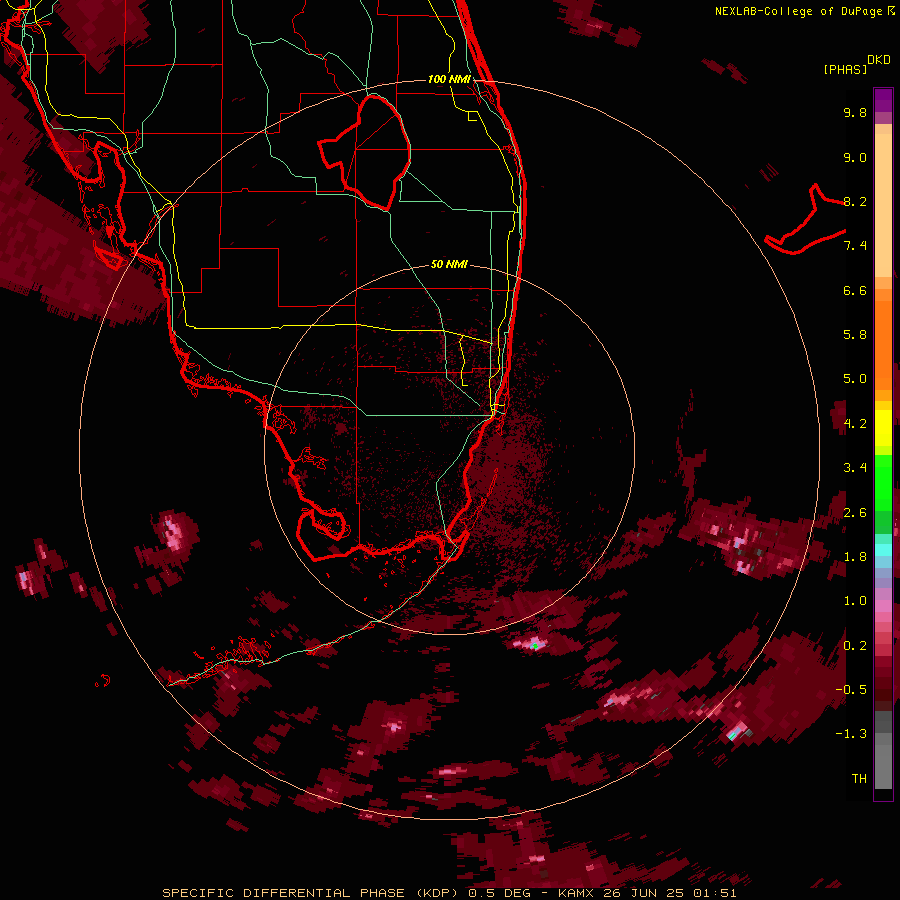This screenshot has height=900, width=900.
Task: Click the 9.8 value on the scale
Action: click(855, 112)
